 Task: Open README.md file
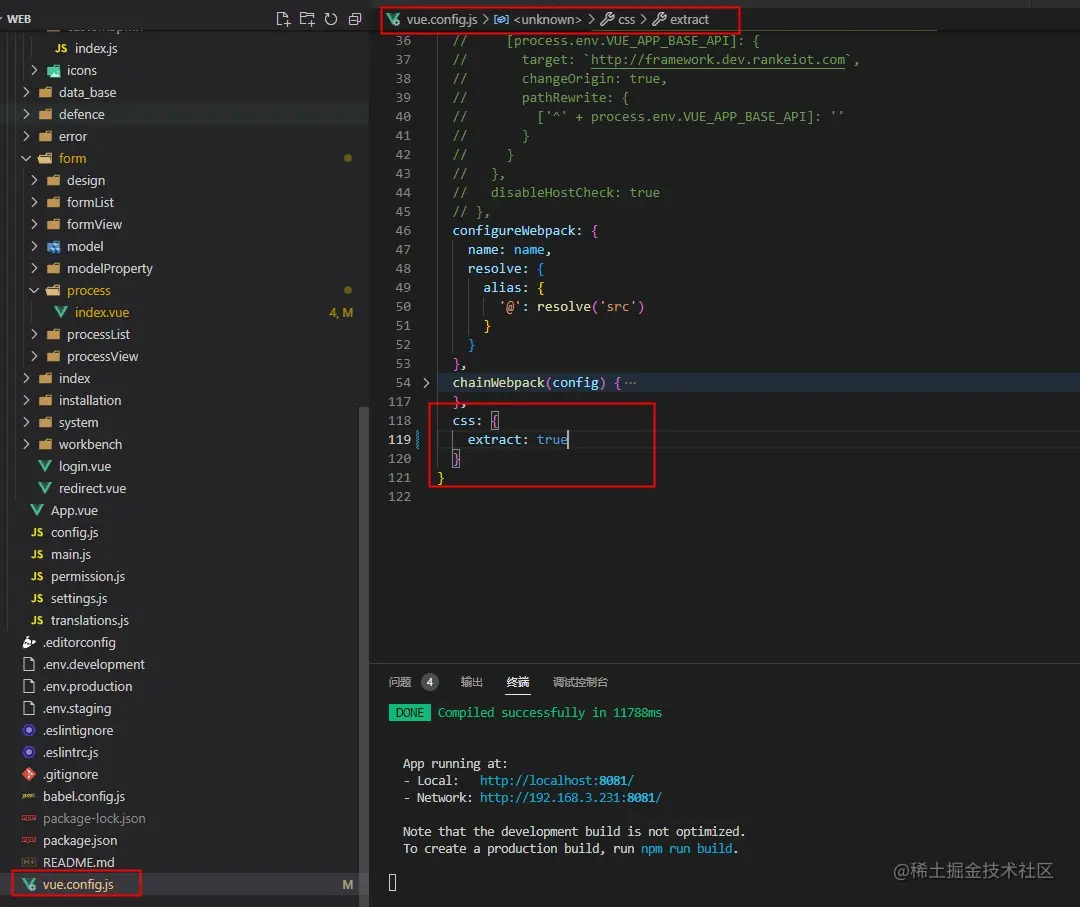click(79, 864)
